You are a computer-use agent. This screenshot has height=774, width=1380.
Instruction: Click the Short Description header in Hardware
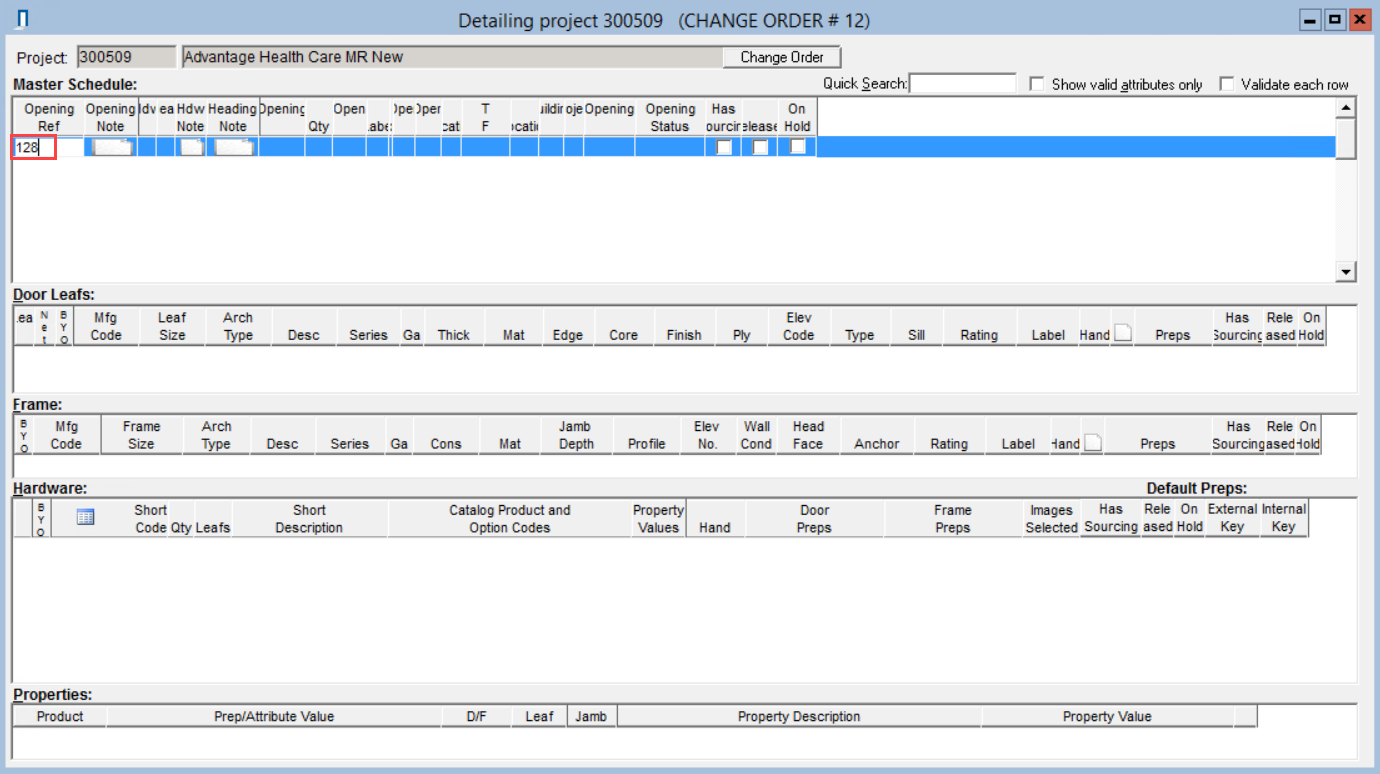click(x=309, y=518)
